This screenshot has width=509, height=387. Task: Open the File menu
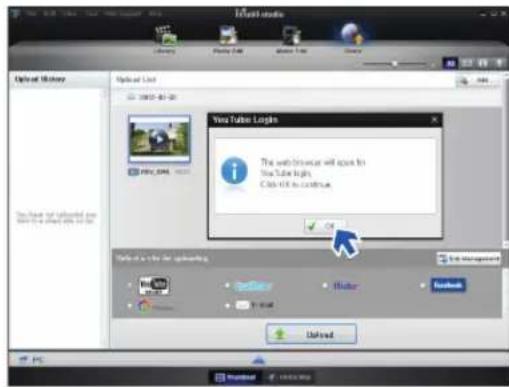point(31,14)
